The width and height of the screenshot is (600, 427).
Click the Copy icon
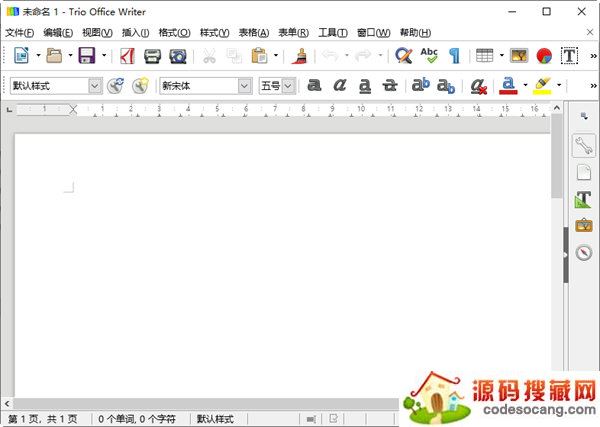(x=234, y=56)
